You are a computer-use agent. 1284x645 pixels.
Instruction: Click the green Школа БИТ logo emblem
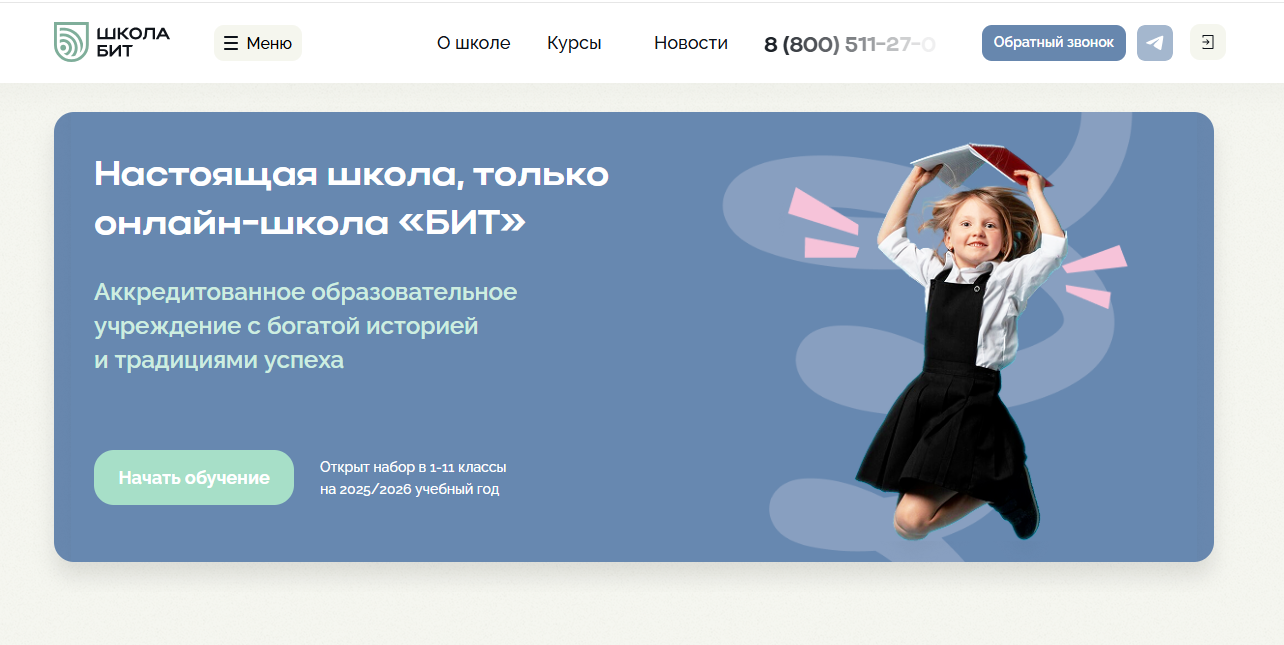71,43
